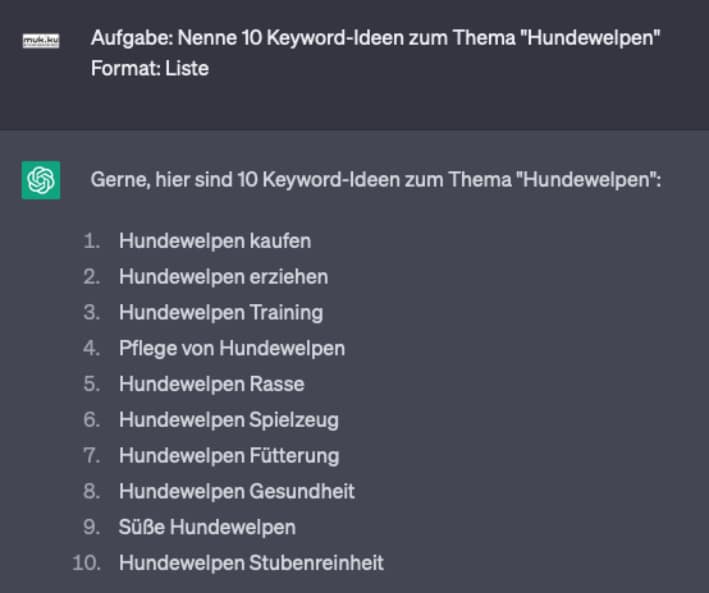This screenshot has height=593, width=709.
Task: Click list number "7." beside Hundewelpen Fütterung
Action: (92, 456)
